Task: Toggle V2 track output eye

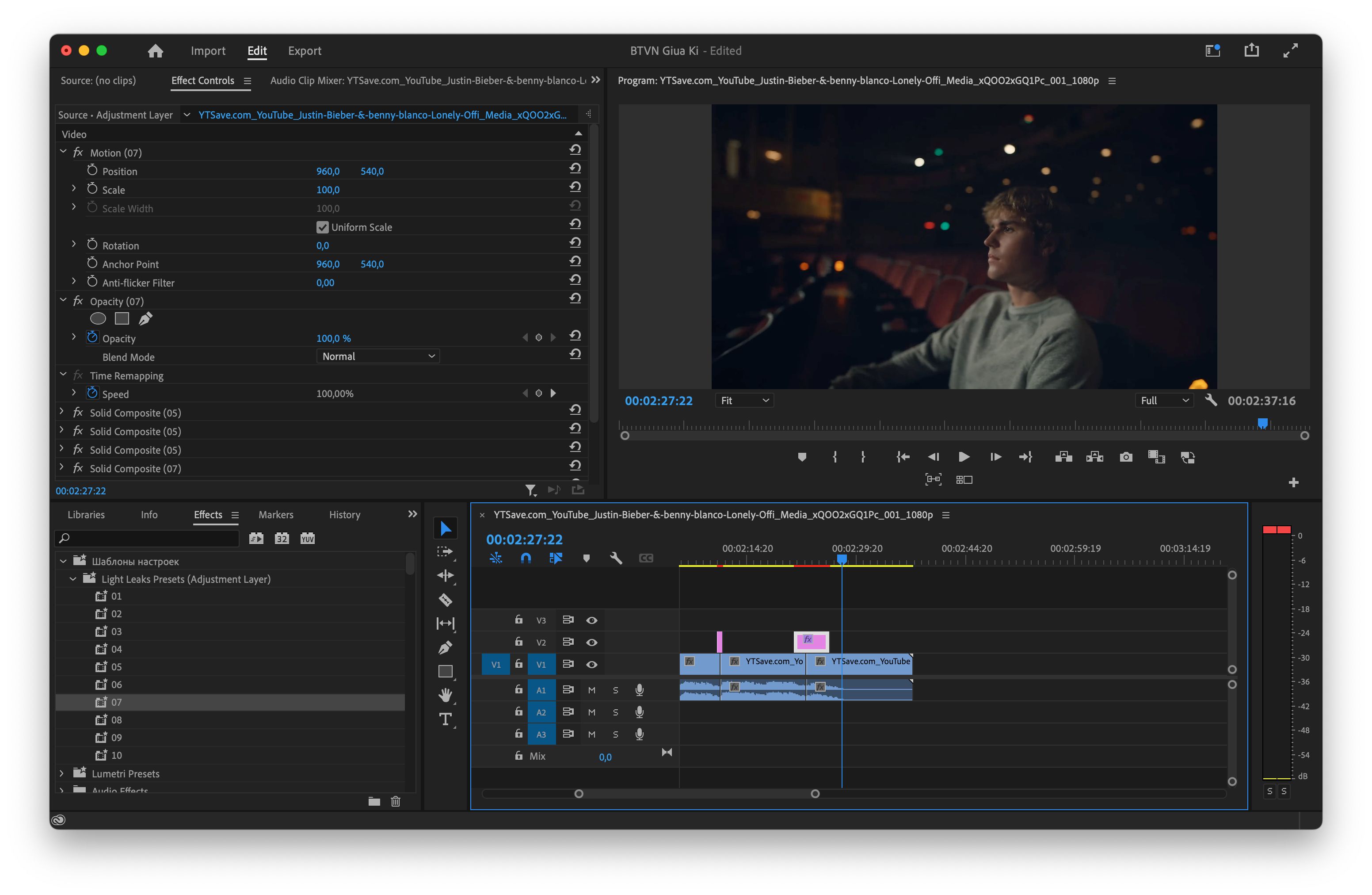Action: pos(591,642)
